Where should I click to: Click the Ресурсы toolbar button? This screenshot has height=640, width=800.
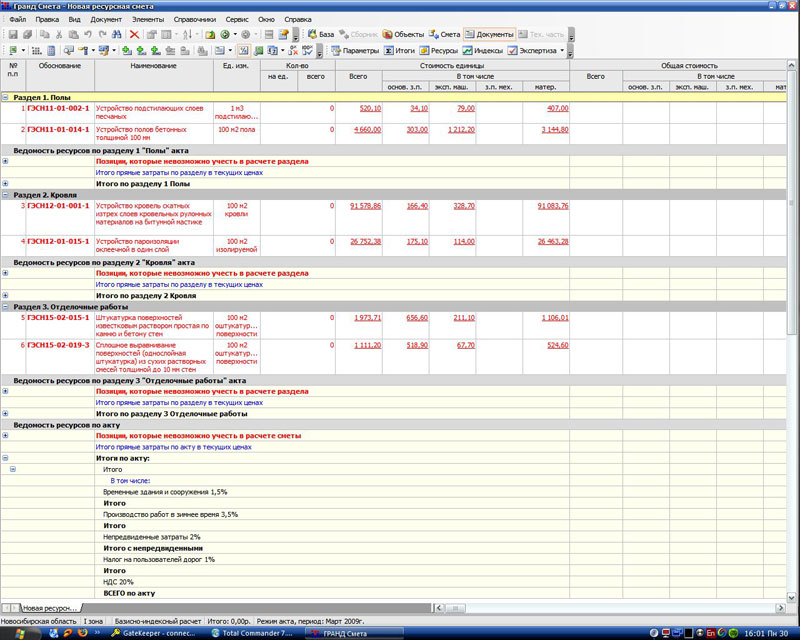coord(438,50)
